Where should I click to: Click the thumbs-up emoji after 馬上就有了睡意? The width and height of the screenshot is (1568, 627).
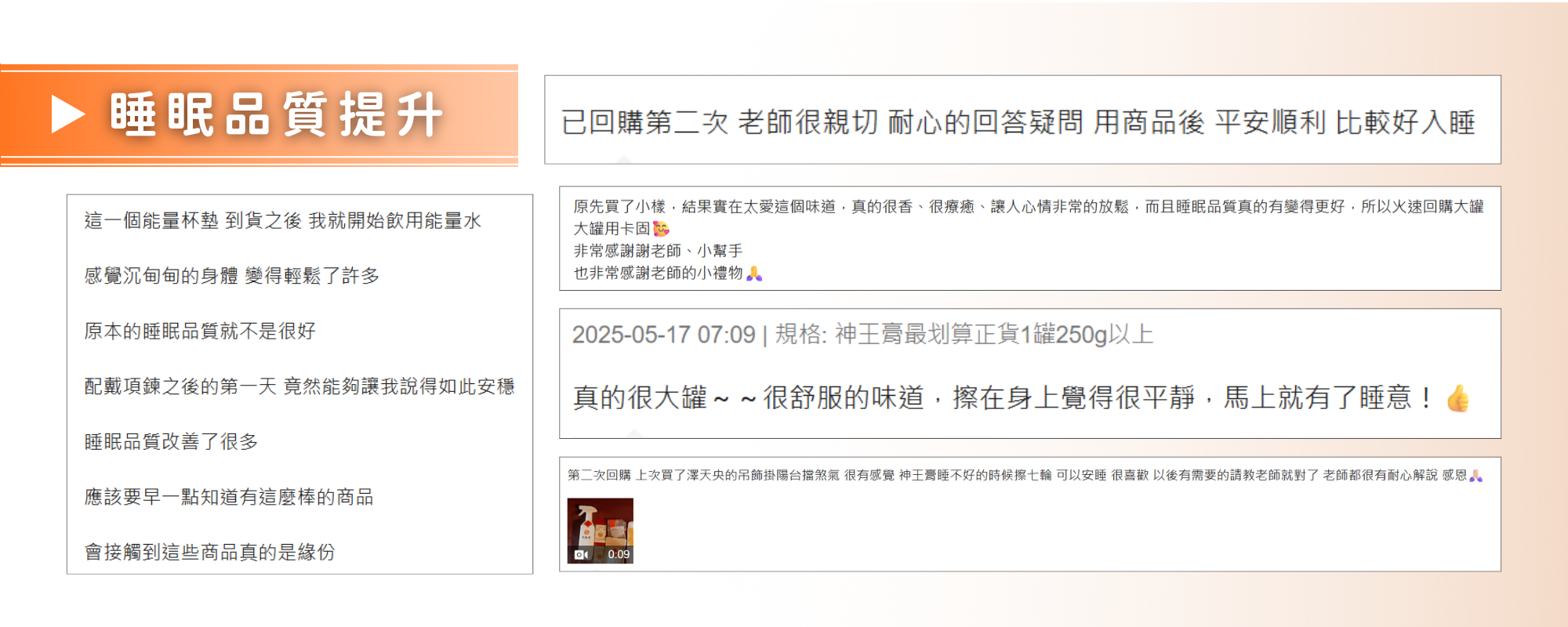(x=1457, y=398)
